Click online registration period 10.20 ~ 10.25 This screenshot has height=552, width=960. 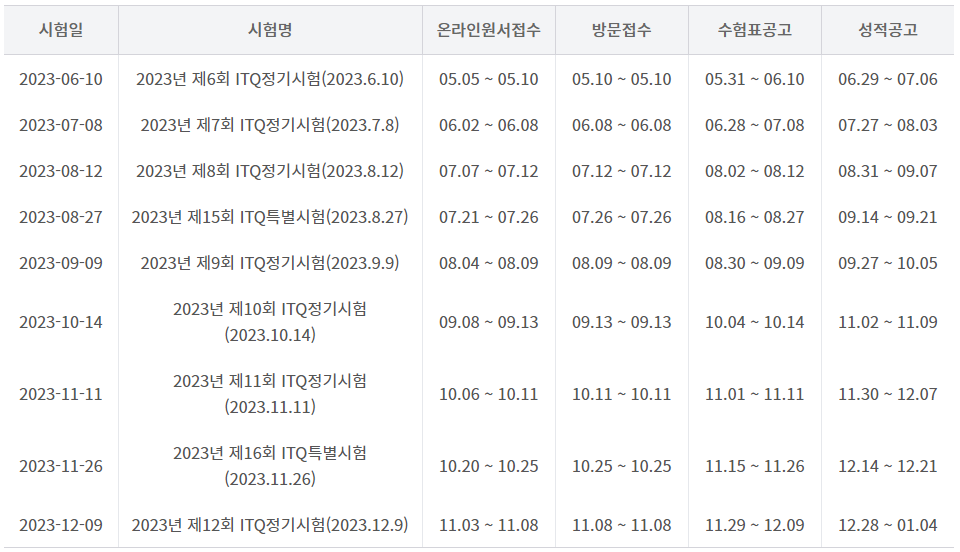point(489,466)
